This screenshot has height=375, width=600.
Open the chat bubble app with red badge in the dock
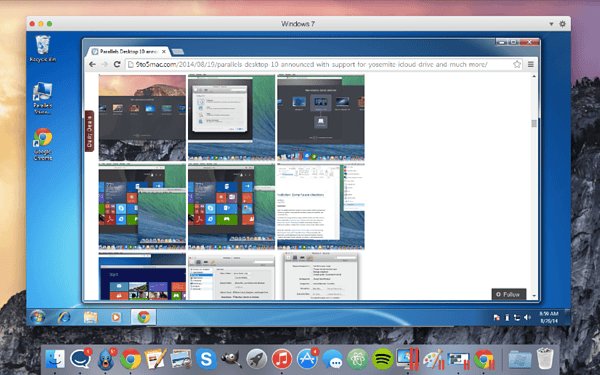(80, 359)
